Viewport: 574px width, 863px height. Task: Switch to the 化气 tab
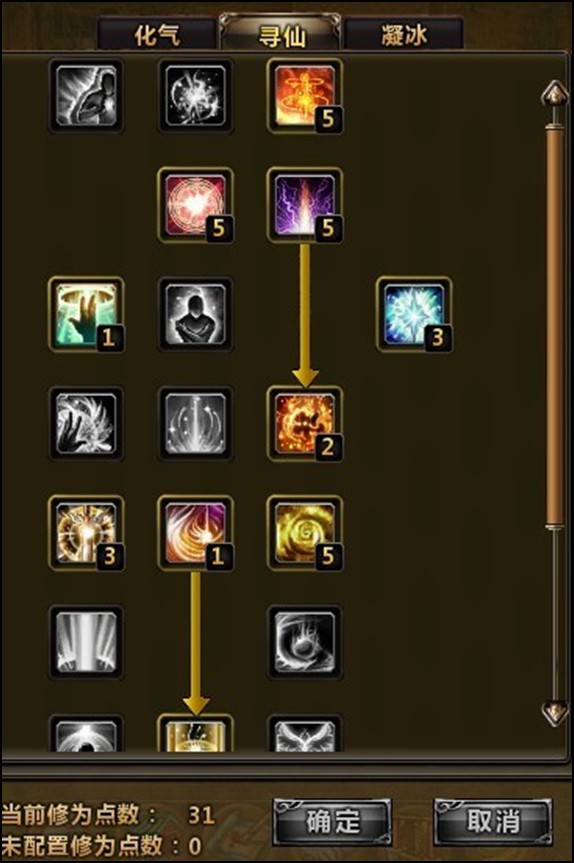tap(157, 35)
